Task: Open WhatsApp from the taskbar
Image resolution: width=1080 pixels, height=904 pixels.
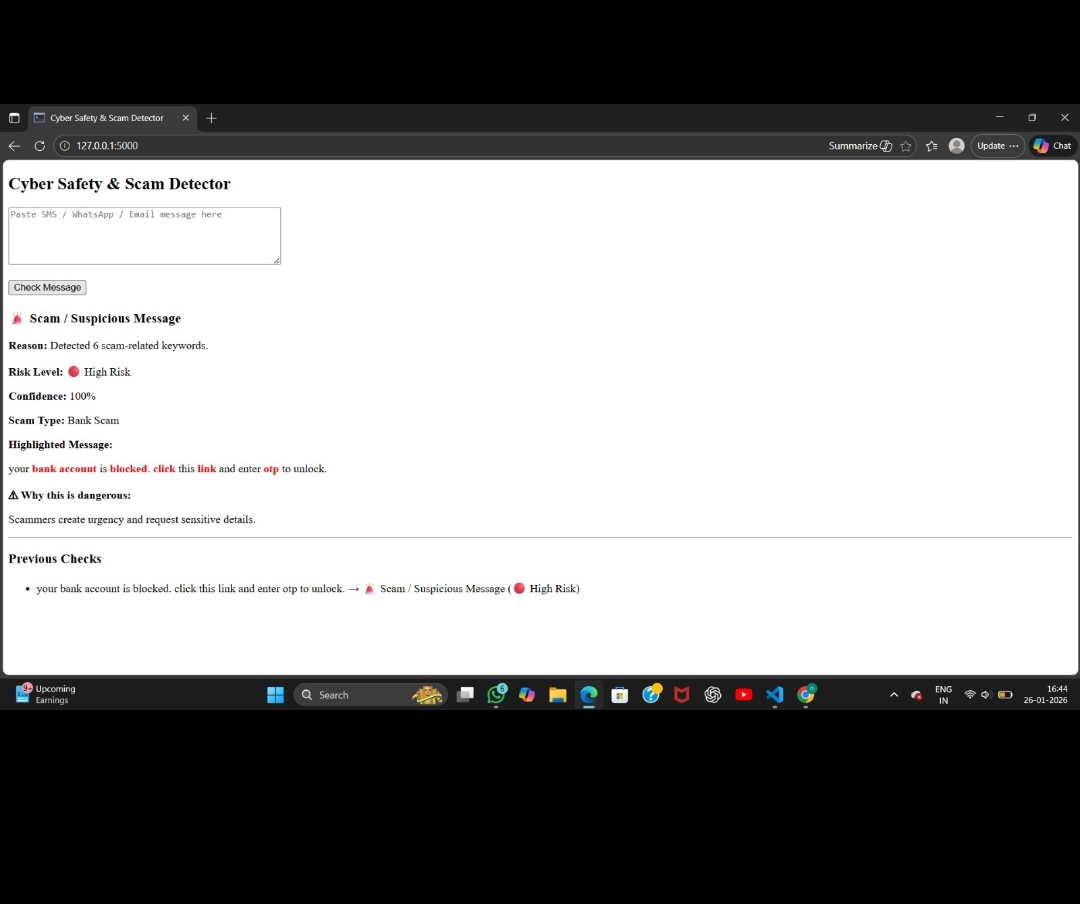Action: tap(497, 694)
